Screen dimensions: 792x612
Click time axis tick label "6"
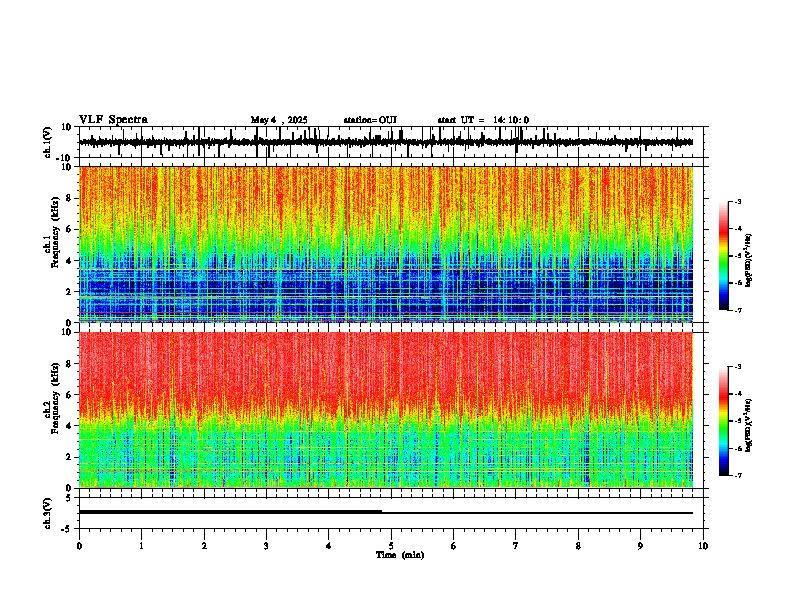pos(454,546)
